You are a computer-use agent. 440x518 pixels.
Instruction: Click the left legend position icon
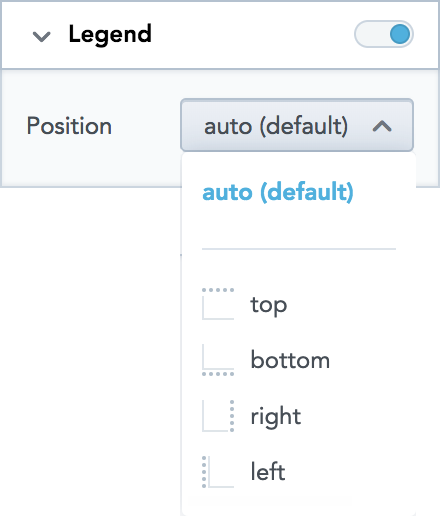point(218,472)
